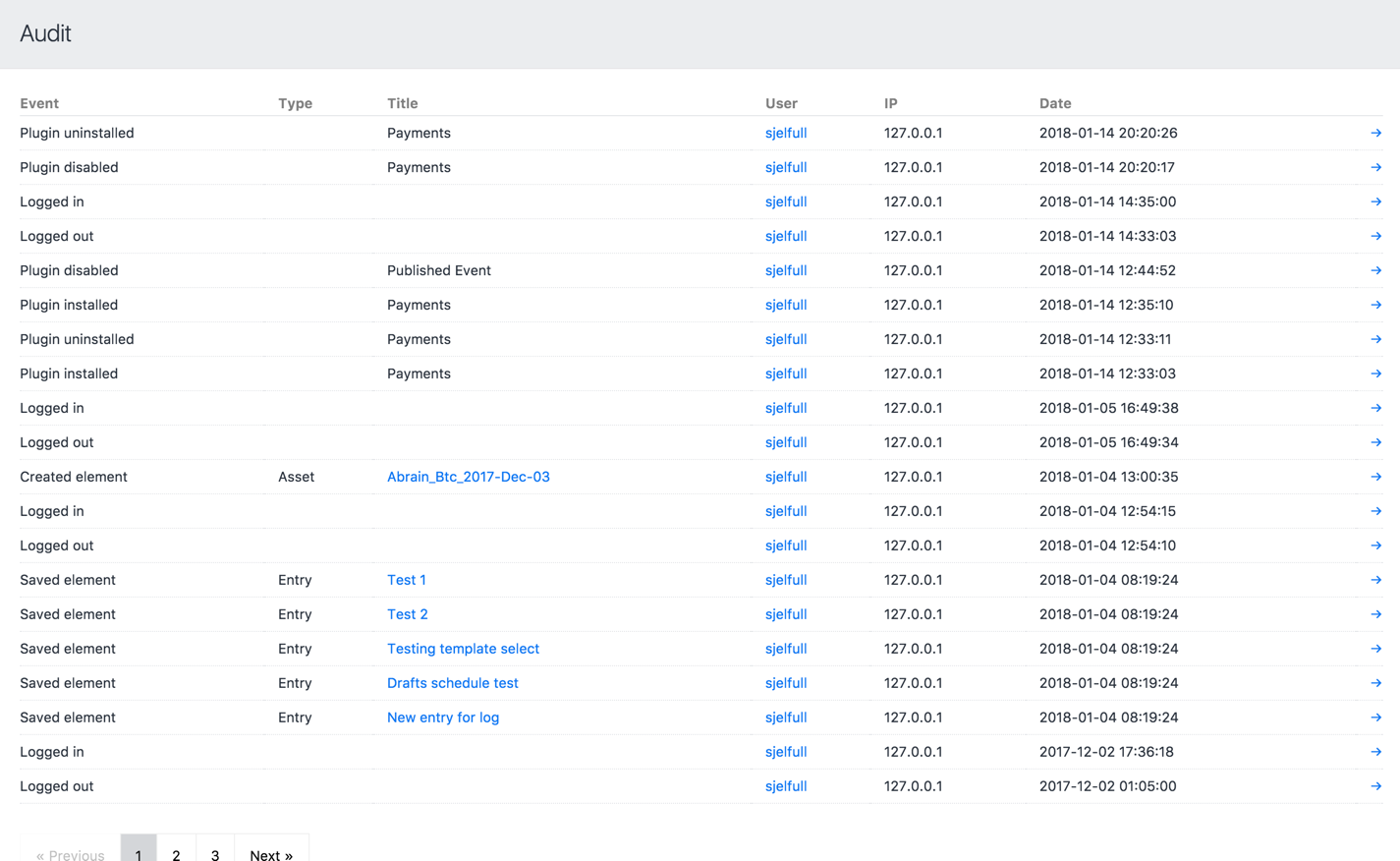This screenshot has height=861, width=1400.
Task: Click the Audit page heading
Action: tap(45, 33)
